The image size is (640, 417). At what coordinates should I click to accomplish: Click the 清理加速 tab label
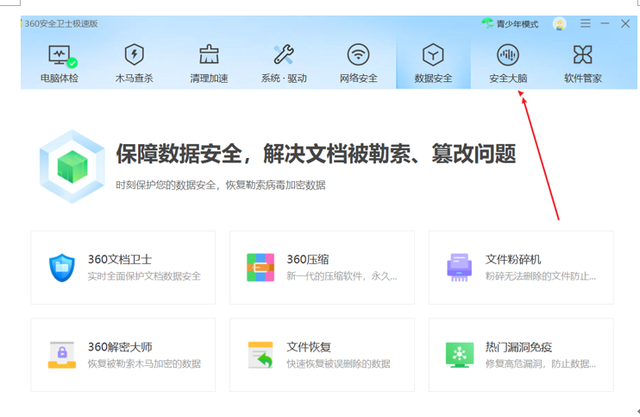[x=209, y=78]
